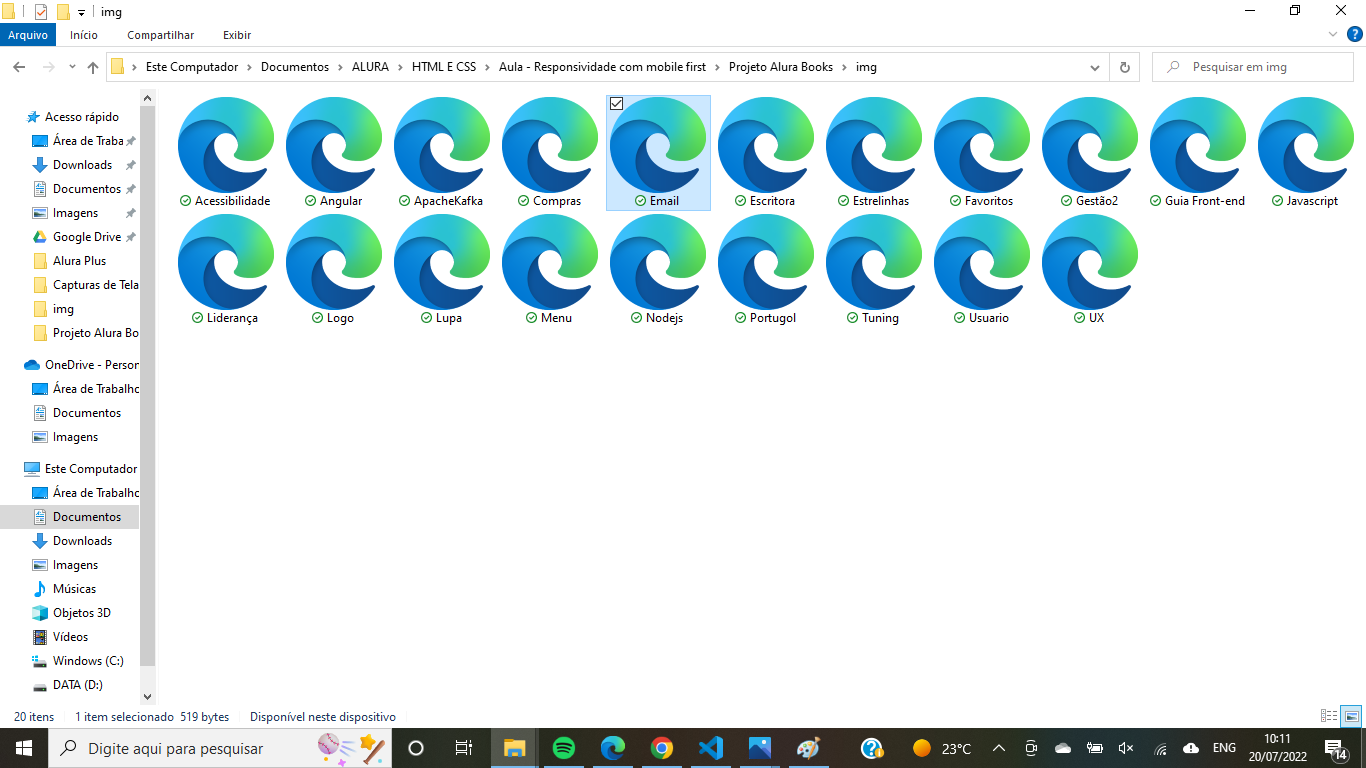
Task: Open Google Chrome from the taskbar
Action: pos(662,748)
